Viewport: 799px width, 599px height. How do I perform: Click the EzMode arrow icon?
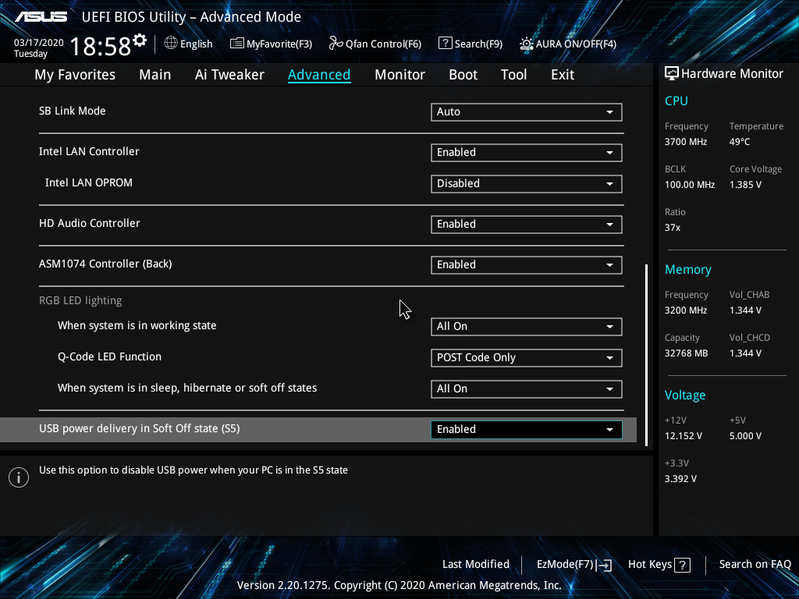604,565
